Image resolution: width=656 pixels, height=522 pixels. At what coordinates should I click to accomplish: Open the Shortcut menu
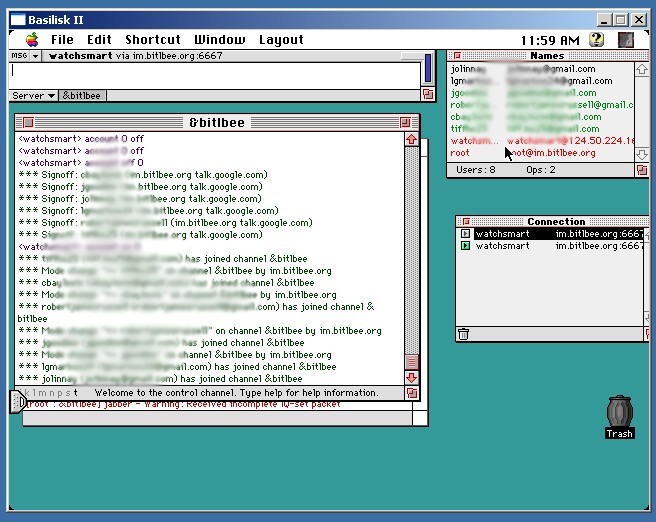coord(153,40)
